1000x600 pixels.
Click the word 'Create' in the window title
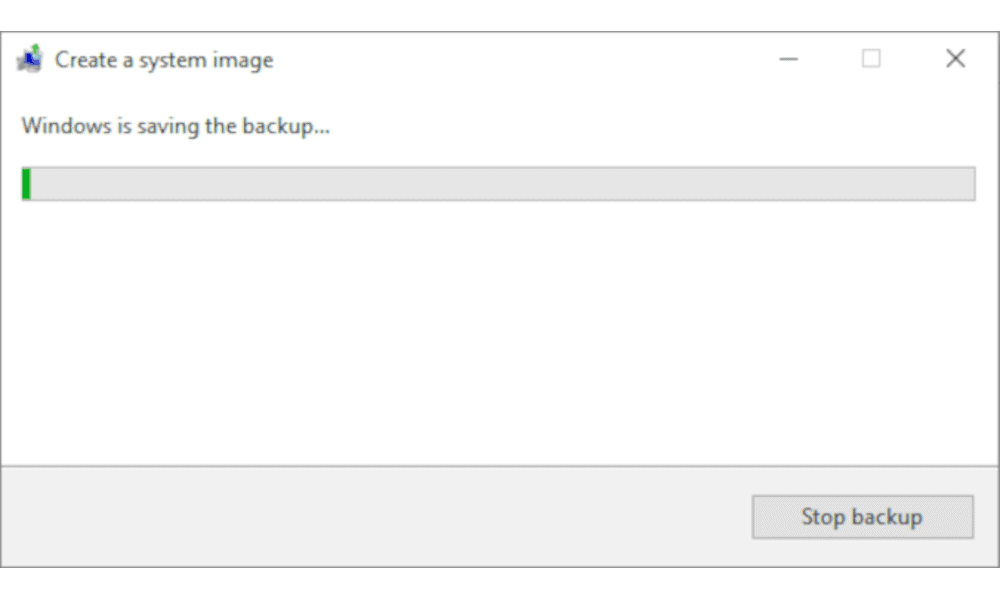[x=85, y=60]
